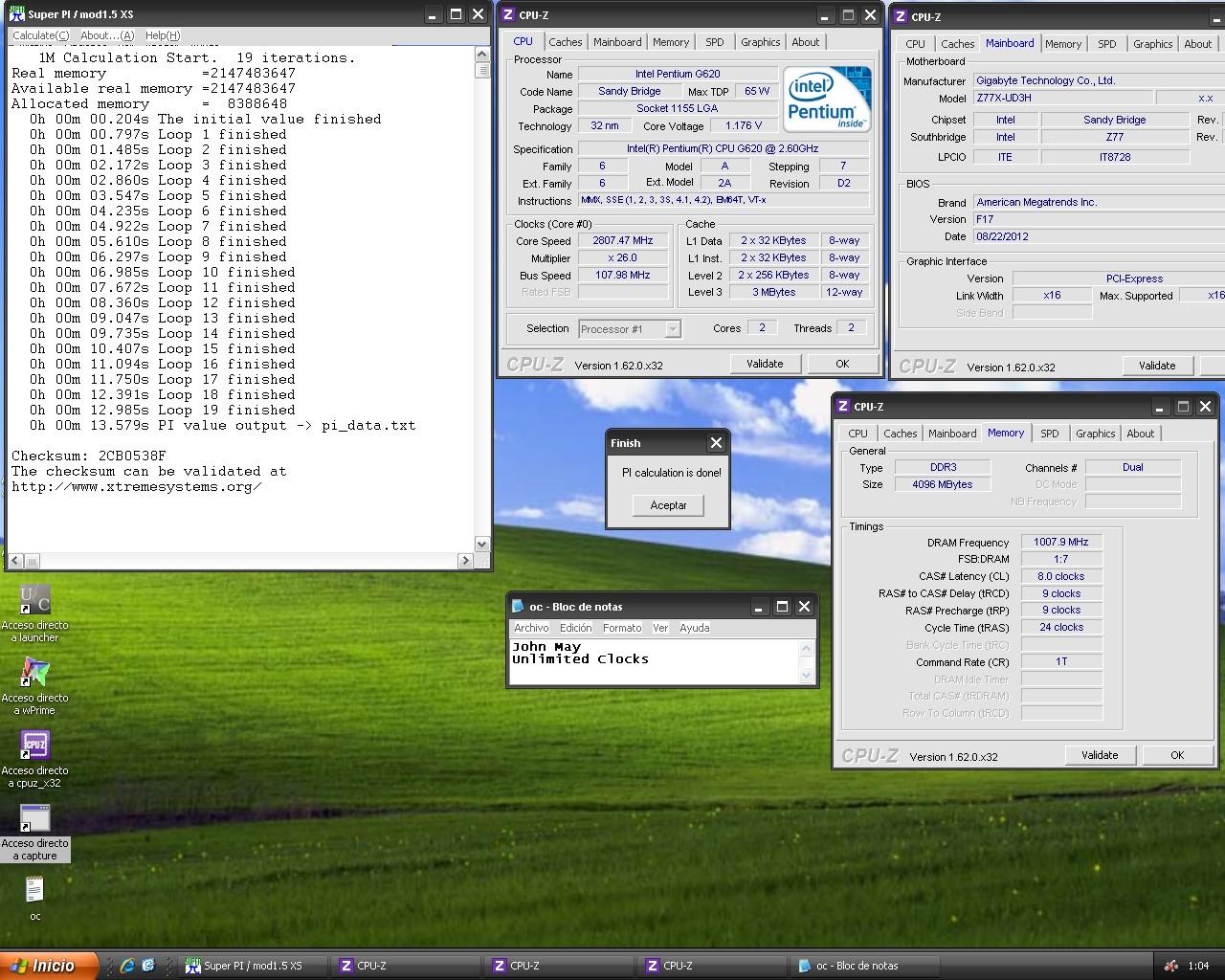The image size is (1225, 980).
Task: Click Validate in CPU-Z CPU window
Action: point(765,364)
